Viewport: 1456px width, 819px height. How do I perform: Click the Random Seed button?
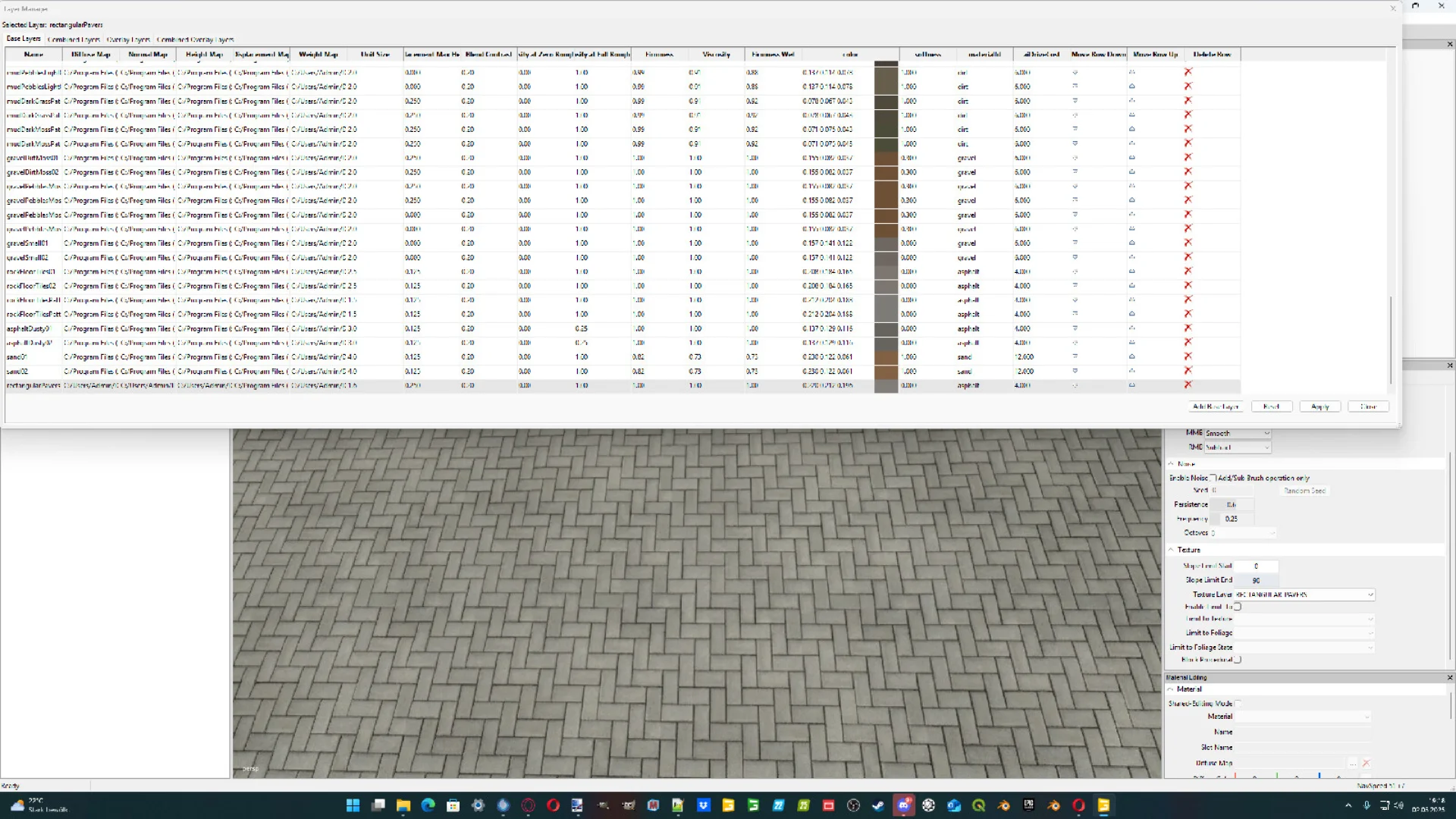pyautogui.click(x=1304, y=491)
